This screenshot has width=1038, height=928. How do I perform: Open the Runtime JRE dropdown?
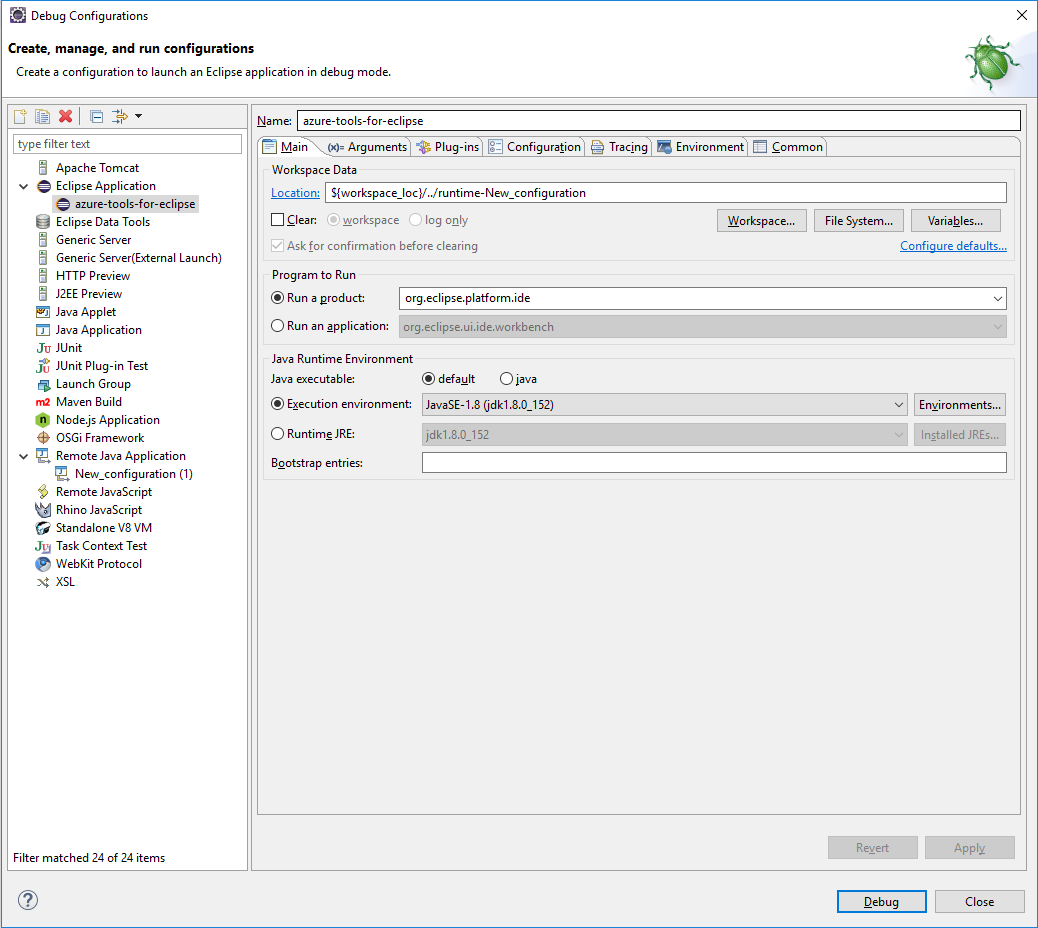coord(665,435)
